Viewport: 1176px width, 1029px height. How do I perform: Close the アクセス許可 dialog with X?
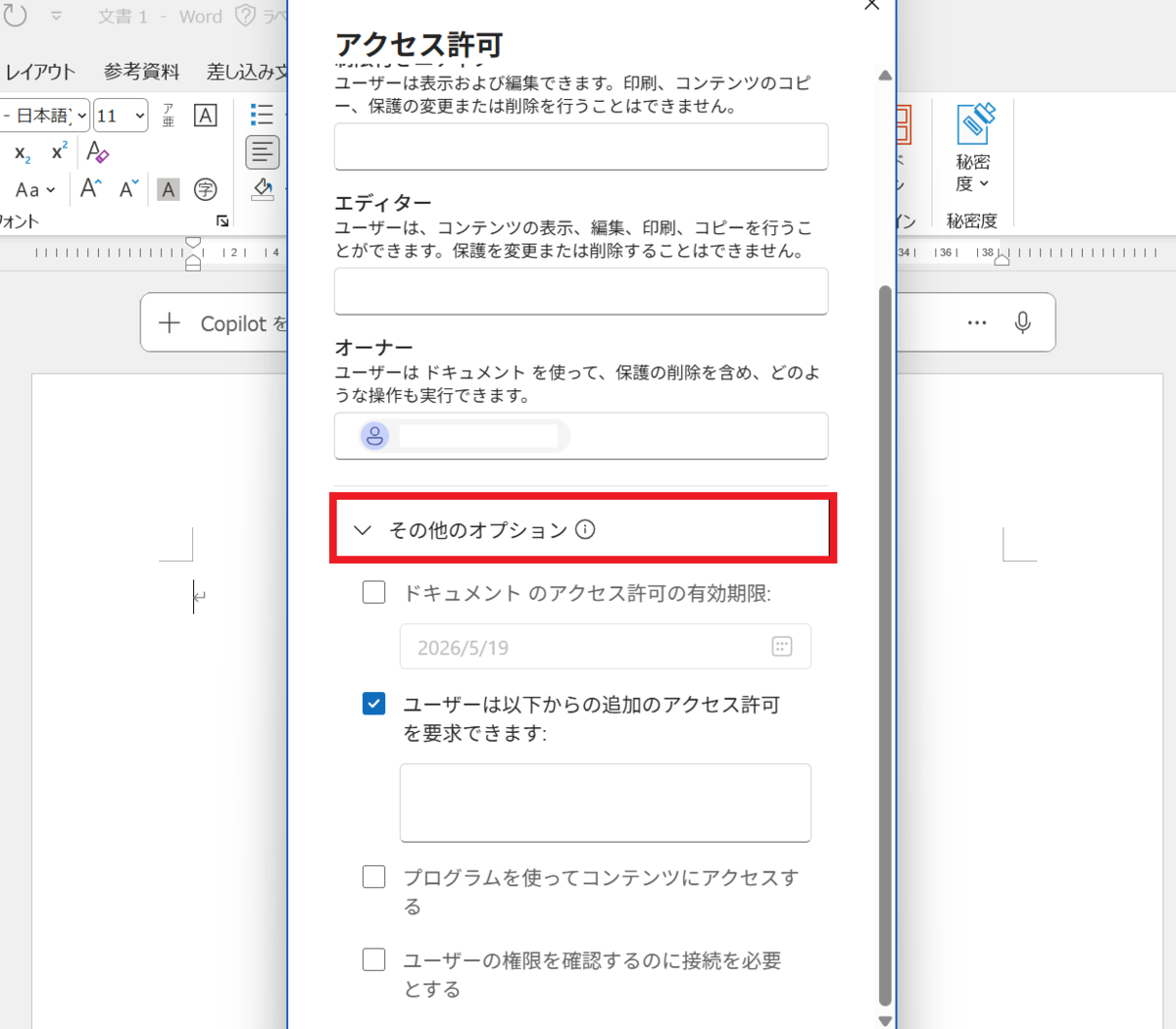[872, 5]
